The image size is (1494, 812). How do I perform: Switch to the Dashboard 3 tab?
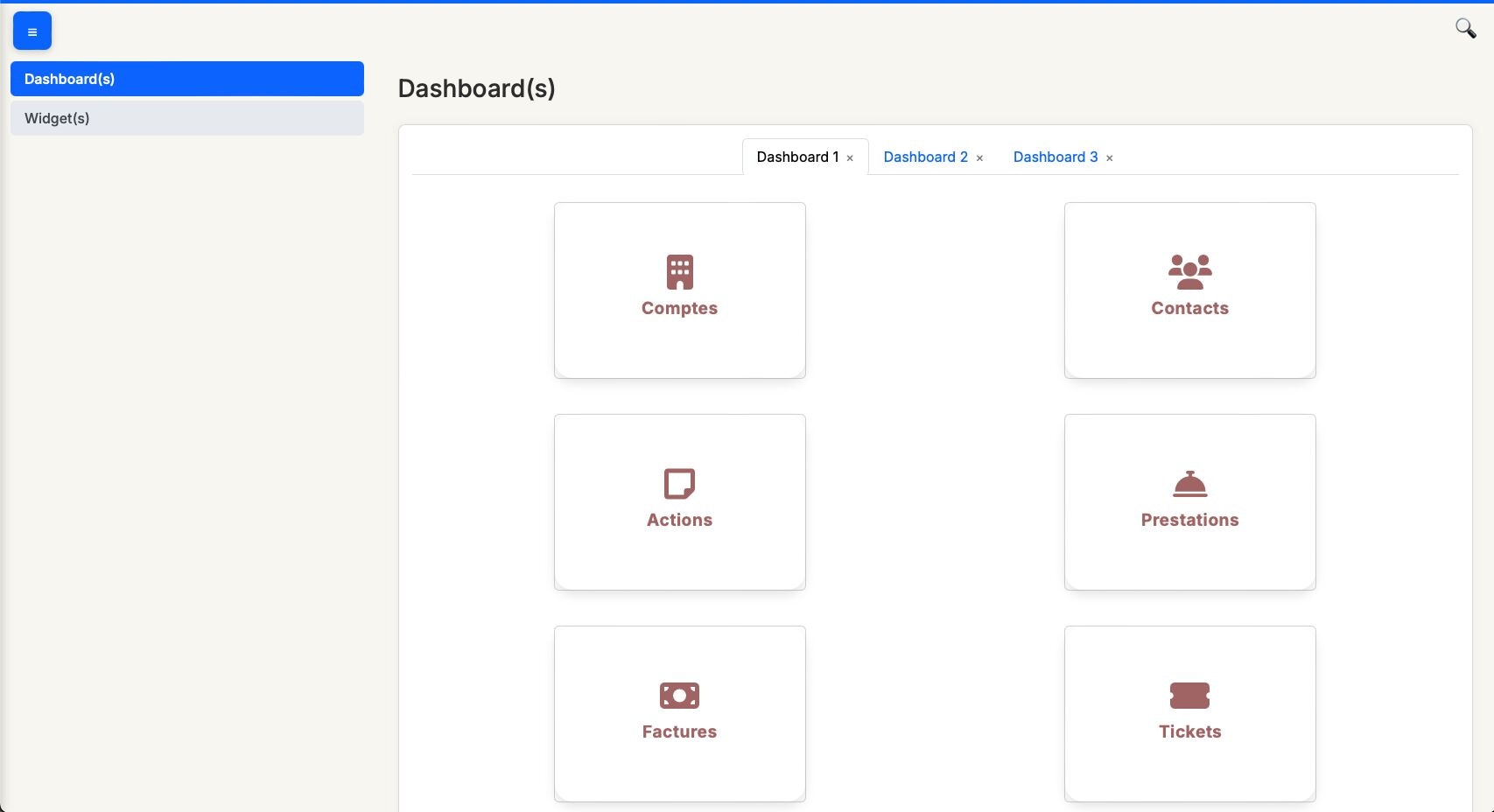tap(1056, 157)
